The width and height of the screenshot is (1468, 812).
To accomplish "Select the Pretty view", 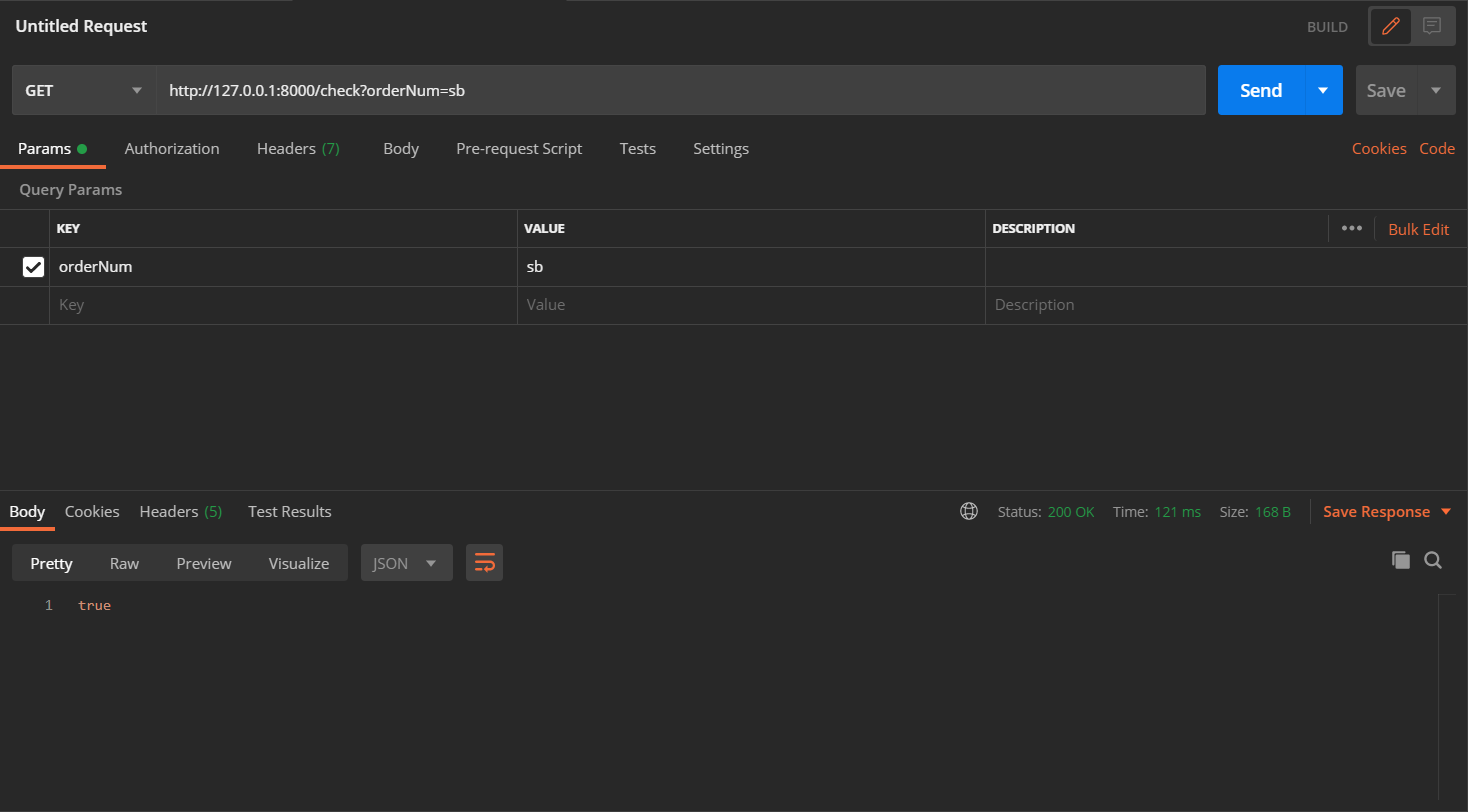I will point(51,563).
